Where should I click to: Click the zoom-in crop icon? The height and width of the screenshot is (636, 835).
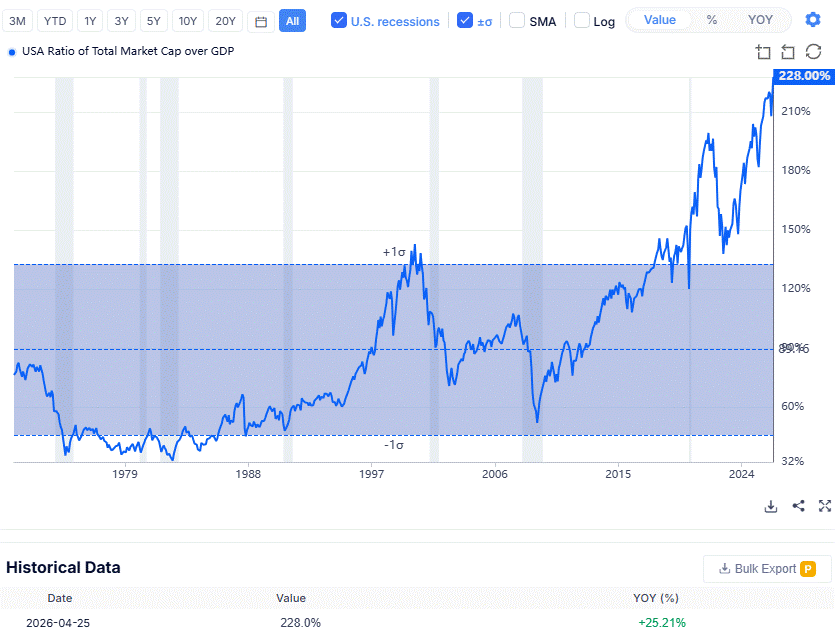click(x=764, y=52)
